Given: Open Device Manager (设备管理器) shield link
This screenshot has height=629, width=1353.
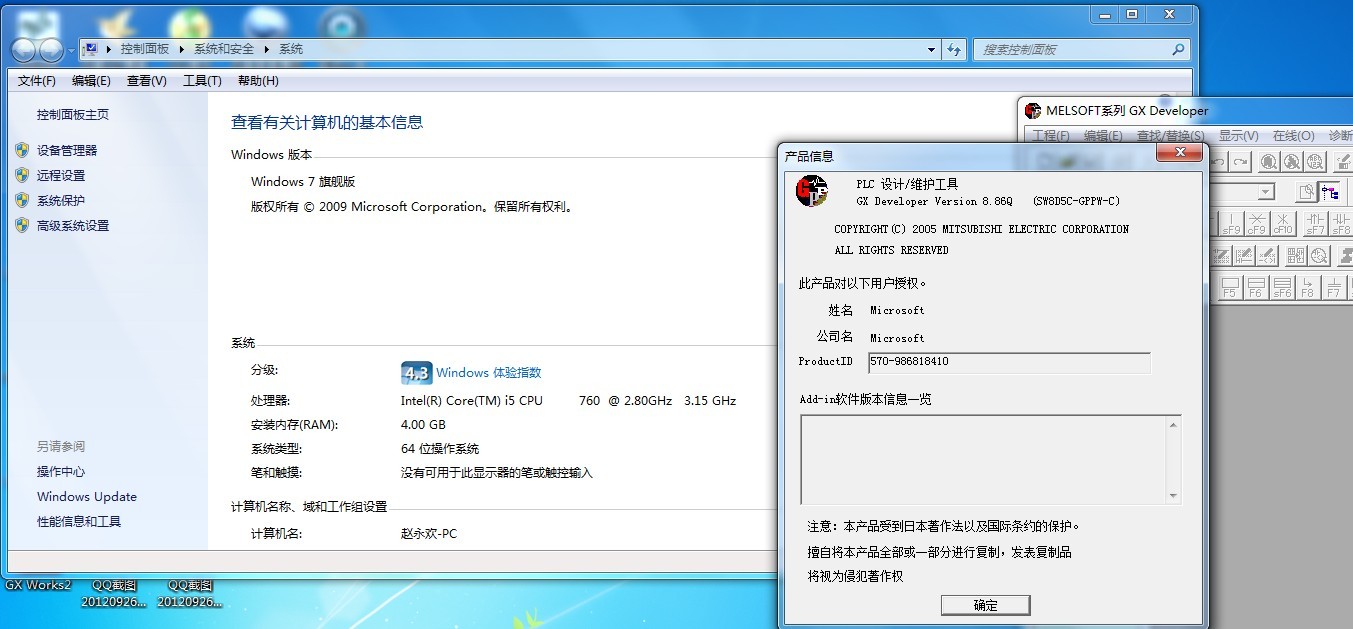Looking at the screenshot, I should pos(67,150).
